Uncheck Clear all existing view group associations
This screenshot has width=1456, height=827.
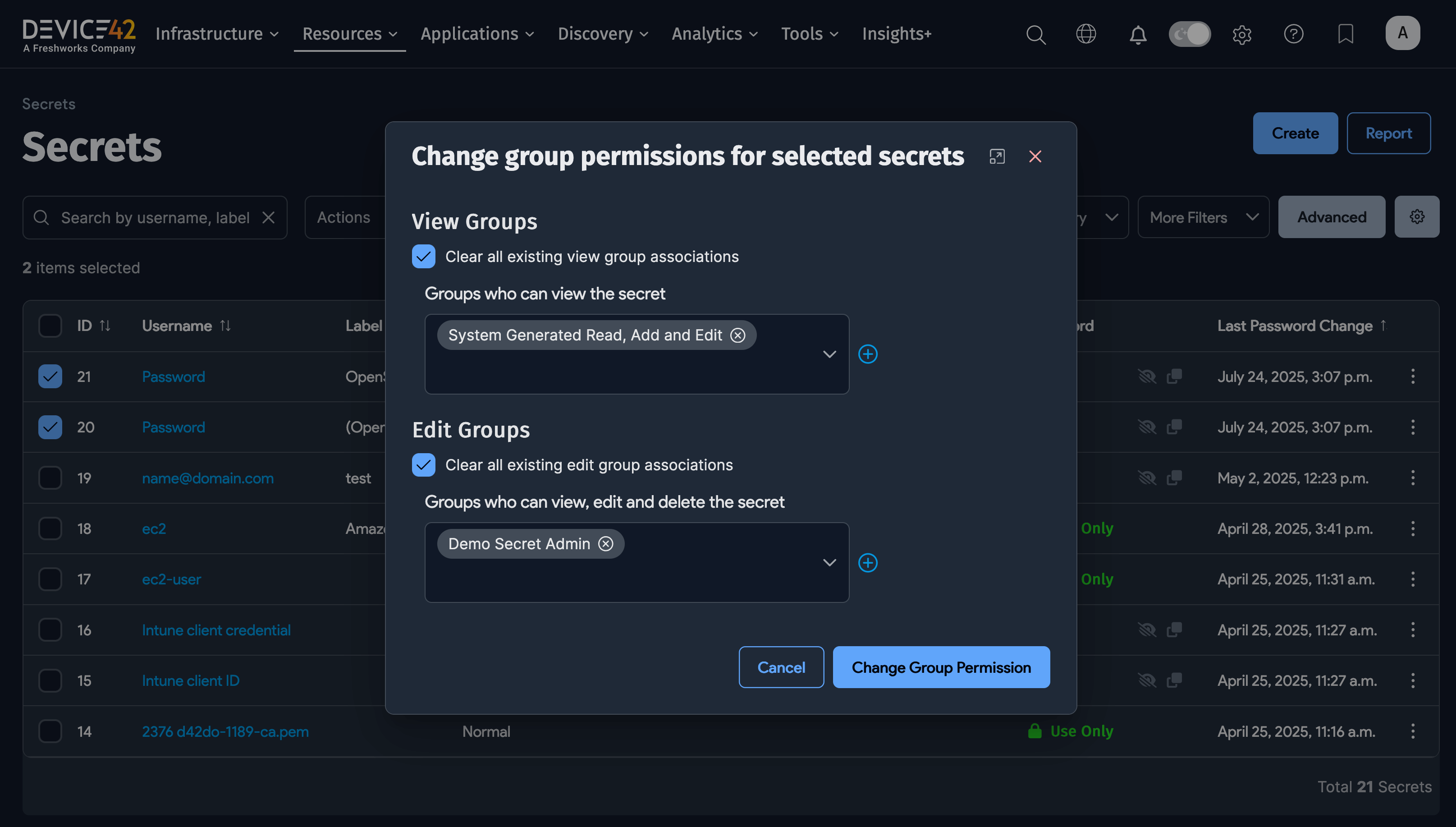tap(423, 256)
